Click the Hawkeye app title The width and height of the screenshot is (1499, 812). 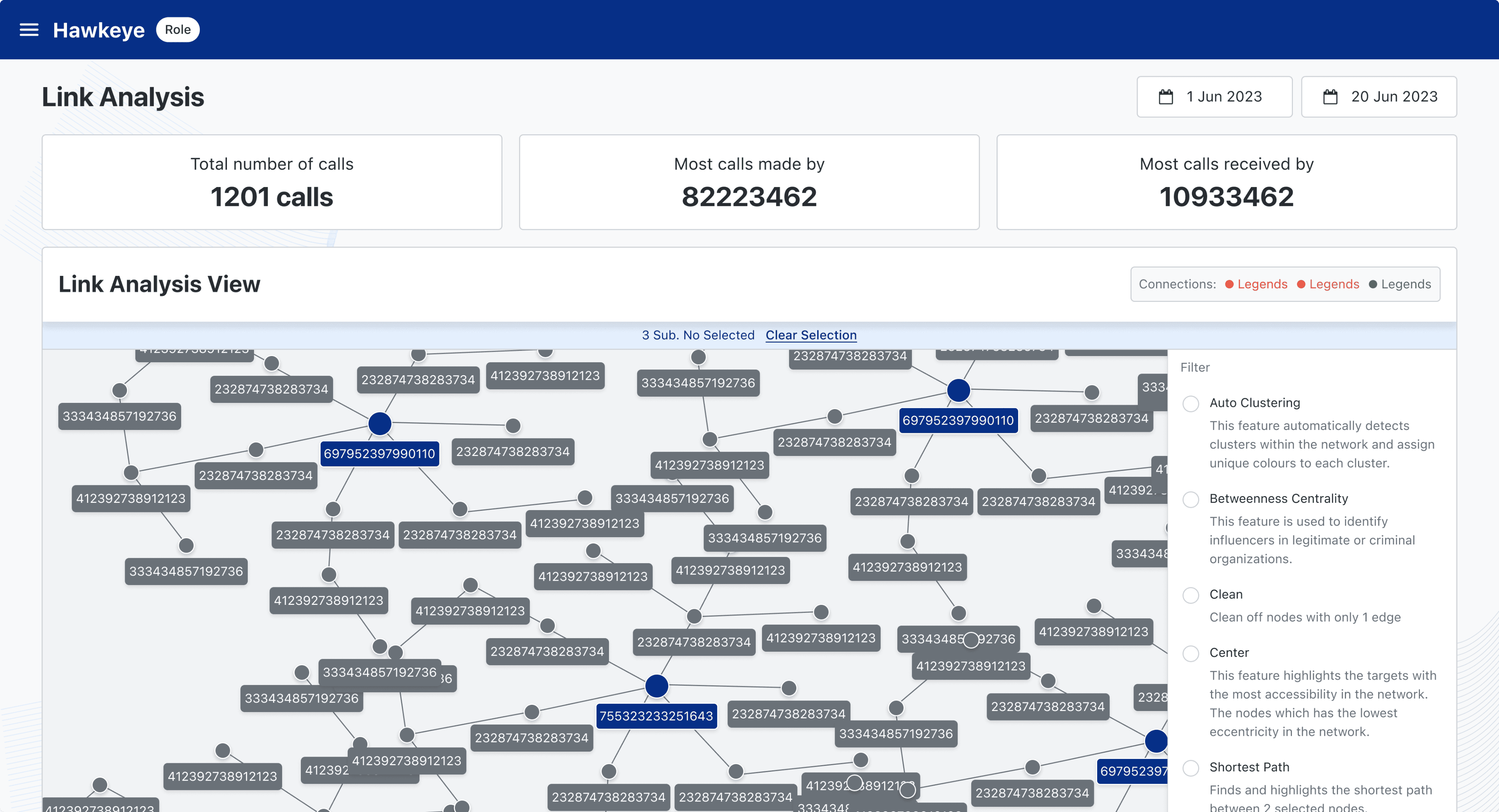[x=98, y=30]
